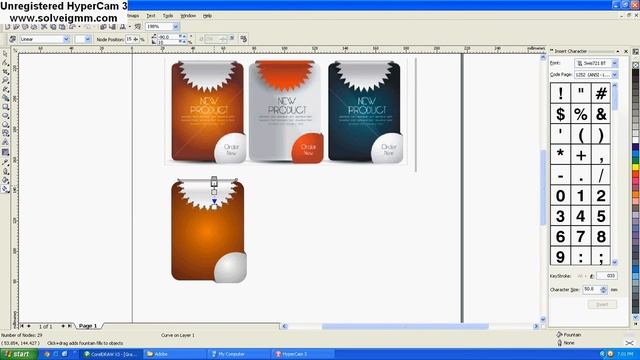Open the zoom level dropdown
Image resolution: width=640 pixels, height=360 pixels.
(x=176, y=27)
